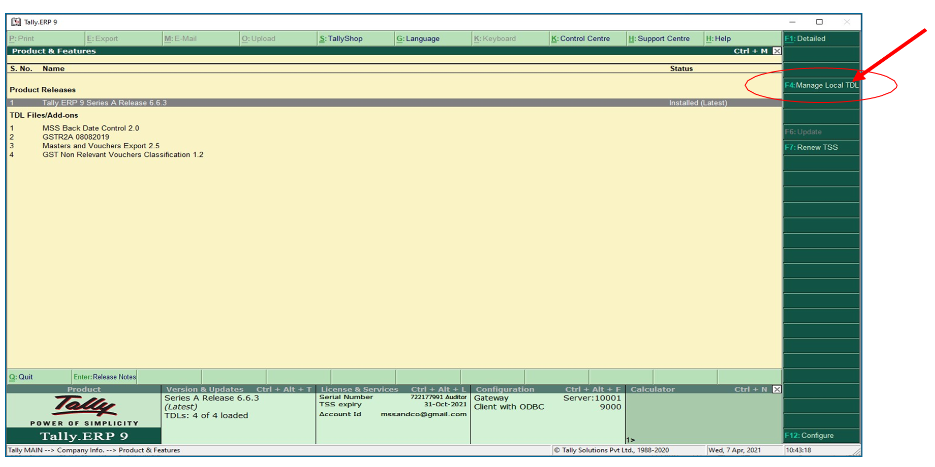This screenshot has height=467, width=935.
Task: Open Release Notes via Enter button
Action: [x=105, y=377]
